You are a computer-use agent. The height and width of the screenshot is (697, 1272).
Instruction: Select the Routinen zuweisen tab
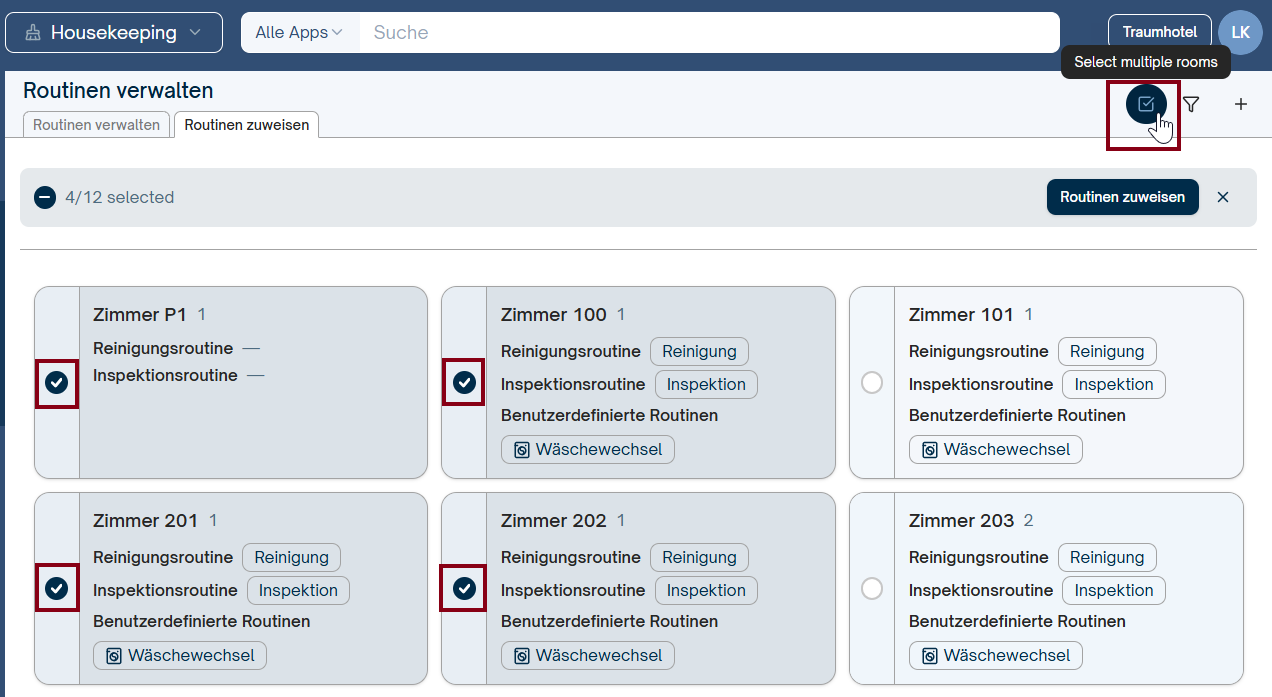point(246,125)
